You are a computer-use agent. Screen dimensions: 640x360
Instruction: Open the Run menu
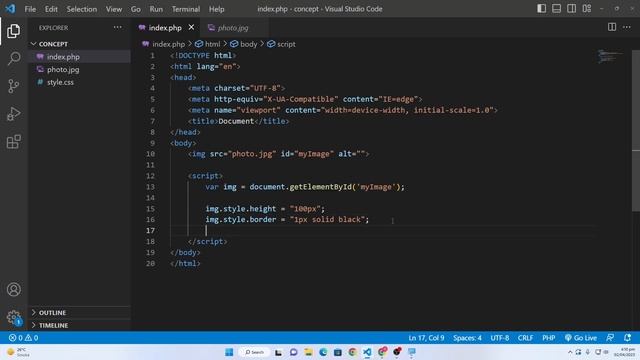[x=156, y=9]
